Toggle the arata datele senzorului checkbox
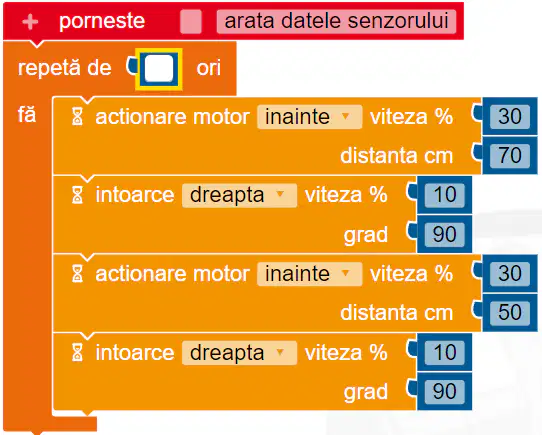The image size is (542, 435). pos(191,21)
